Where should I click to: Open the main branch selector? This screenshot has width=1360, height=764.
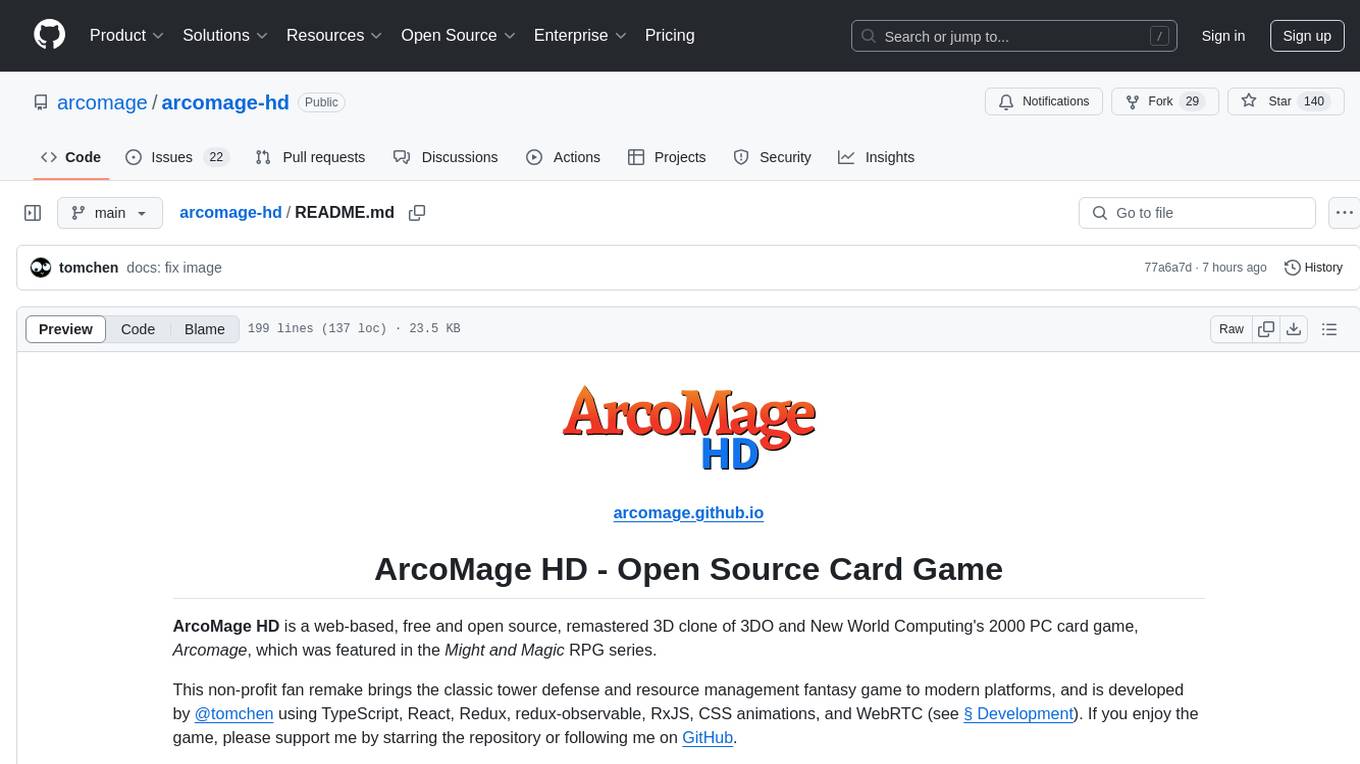pos(110,213)
